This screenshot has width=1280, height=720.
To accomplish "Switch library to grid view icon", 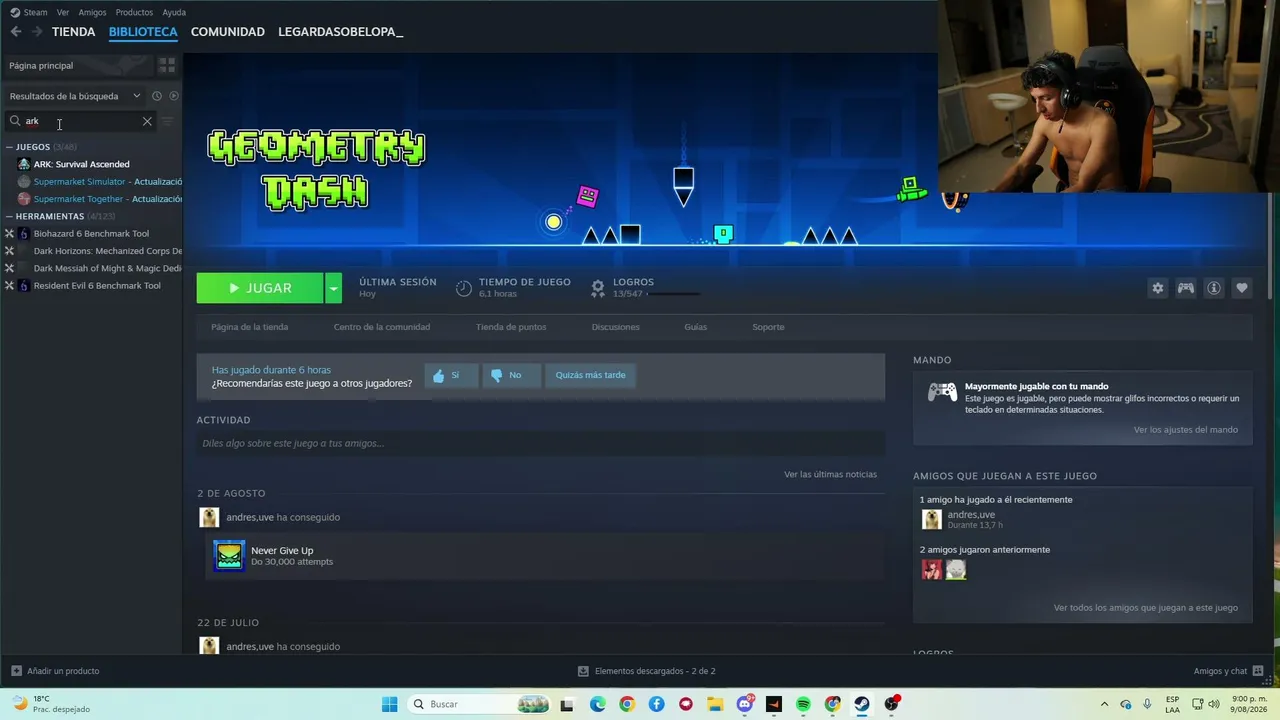I will click(x=167, y=65).
